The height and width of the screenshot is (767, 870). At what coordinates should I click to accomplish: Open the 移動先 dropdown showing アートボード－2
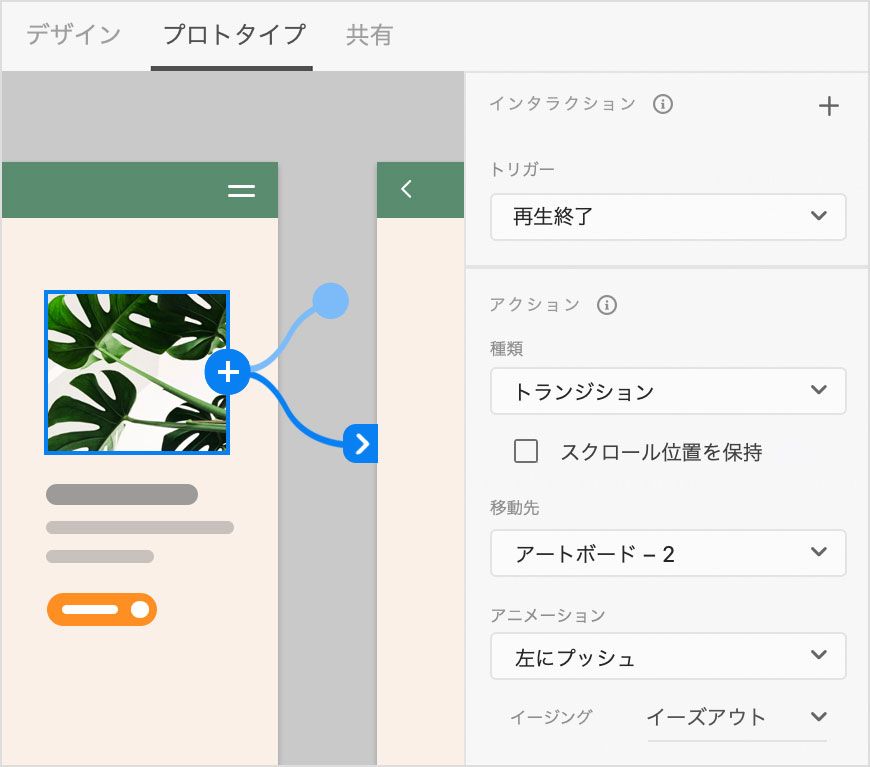[668, 553]
